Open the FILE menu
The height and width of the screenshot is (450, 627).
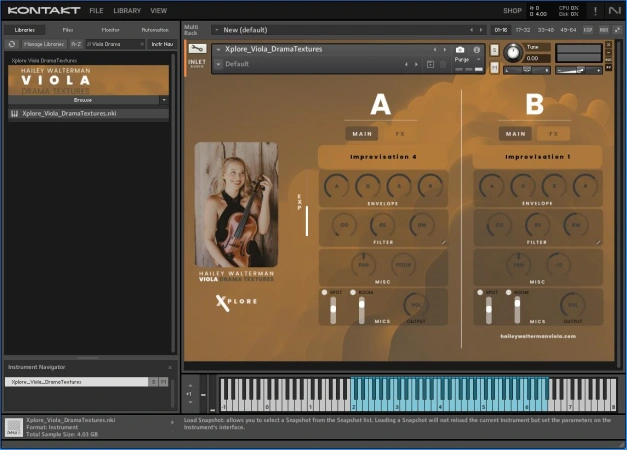[96, 10]
